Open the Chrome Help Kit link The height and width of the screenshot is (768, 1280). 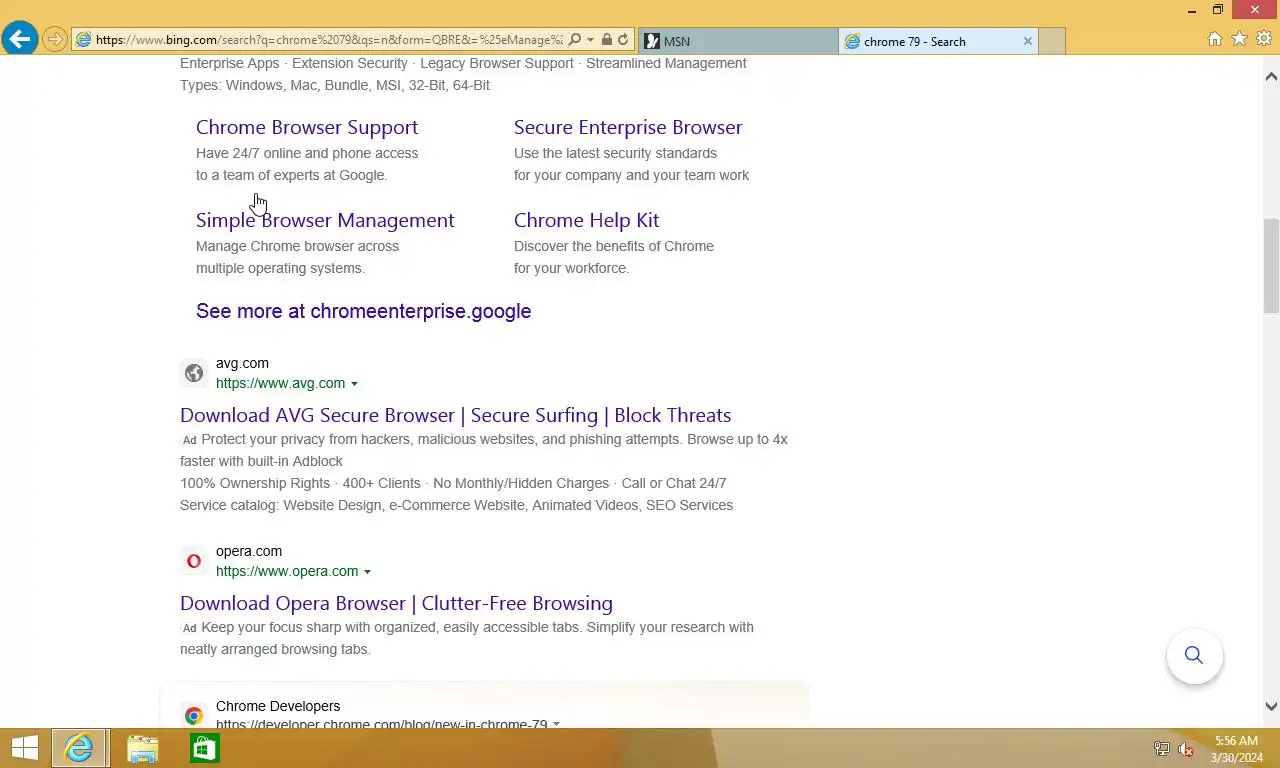[586, 220]
